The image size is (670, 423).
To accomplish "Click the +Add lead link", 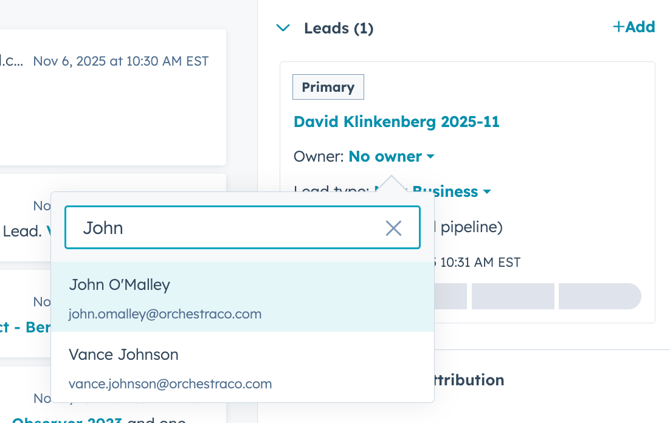I will click(x=633, y=27).
